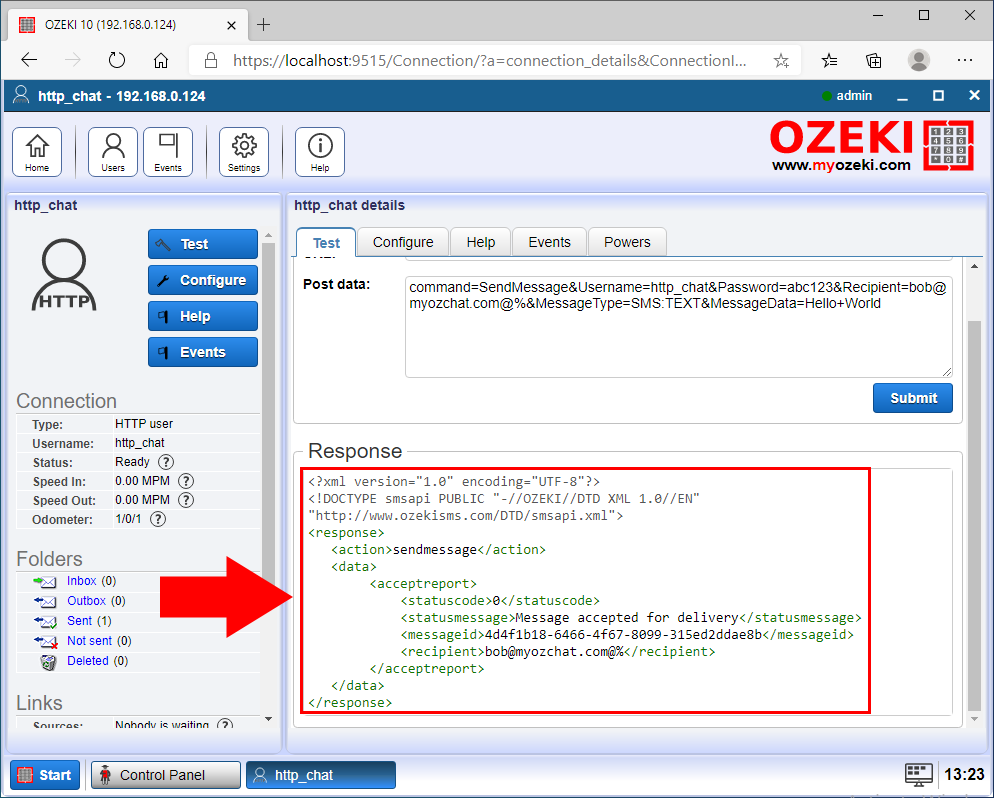The width and height of the screenshot is (994, 798).
Task: Open the Powers tab
Action: 627,242
